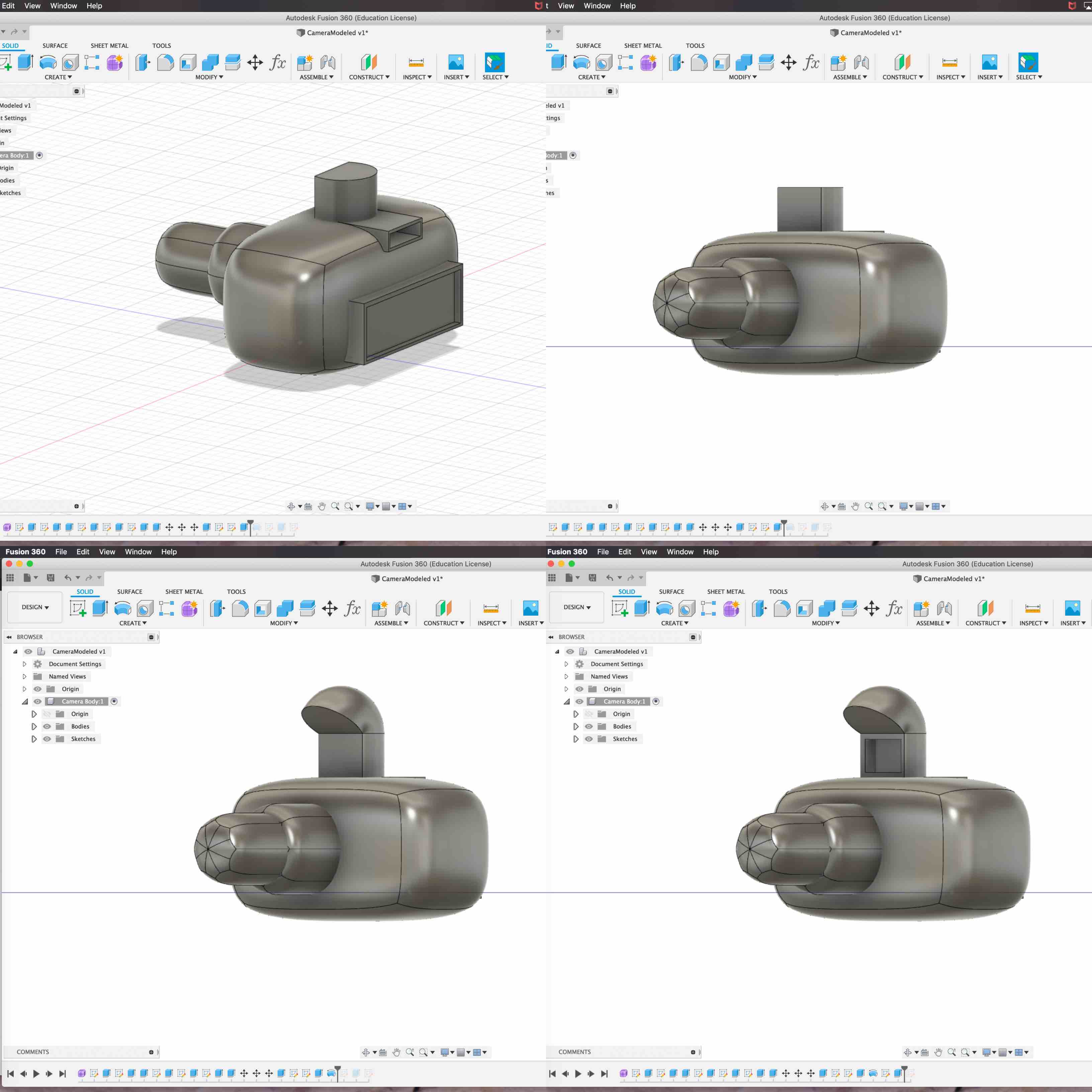The image size is (1092, 1092).
Task: Open CREATE dropdown in lower-left window
Action: click(x=133, y=623)
